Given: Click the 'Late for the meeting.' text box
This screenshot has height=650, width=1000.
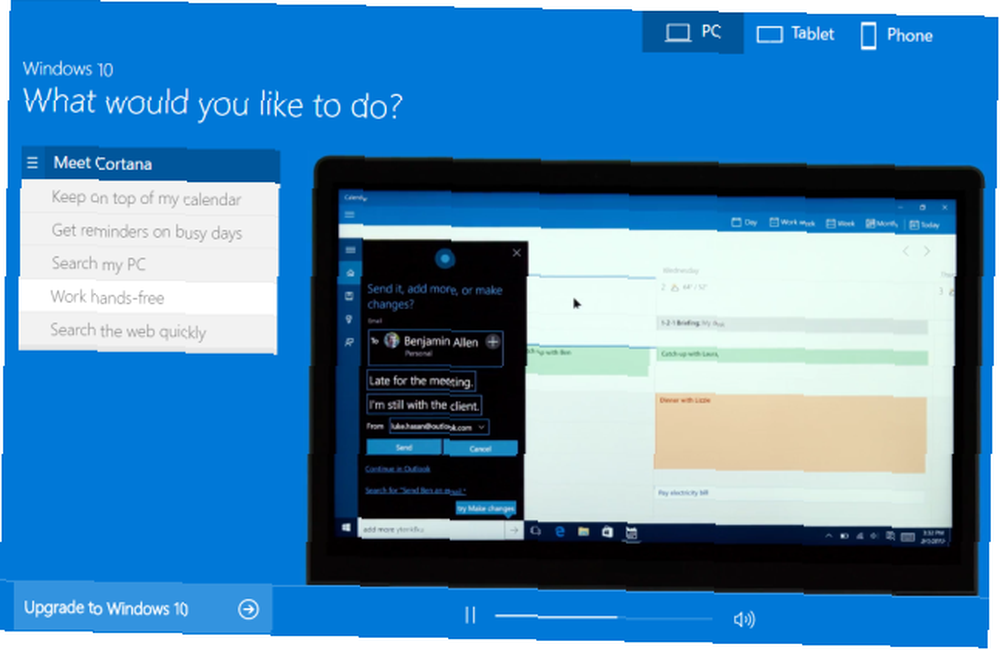Looking at the screenshot, I should coord(421,381).
